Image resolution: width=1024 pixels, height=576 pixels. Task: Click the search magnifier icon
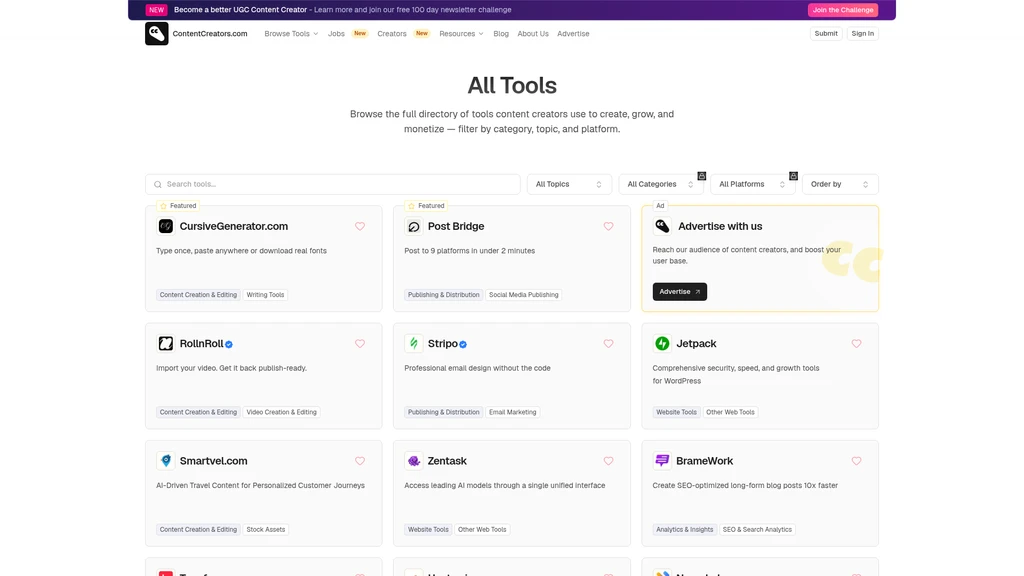157,184
